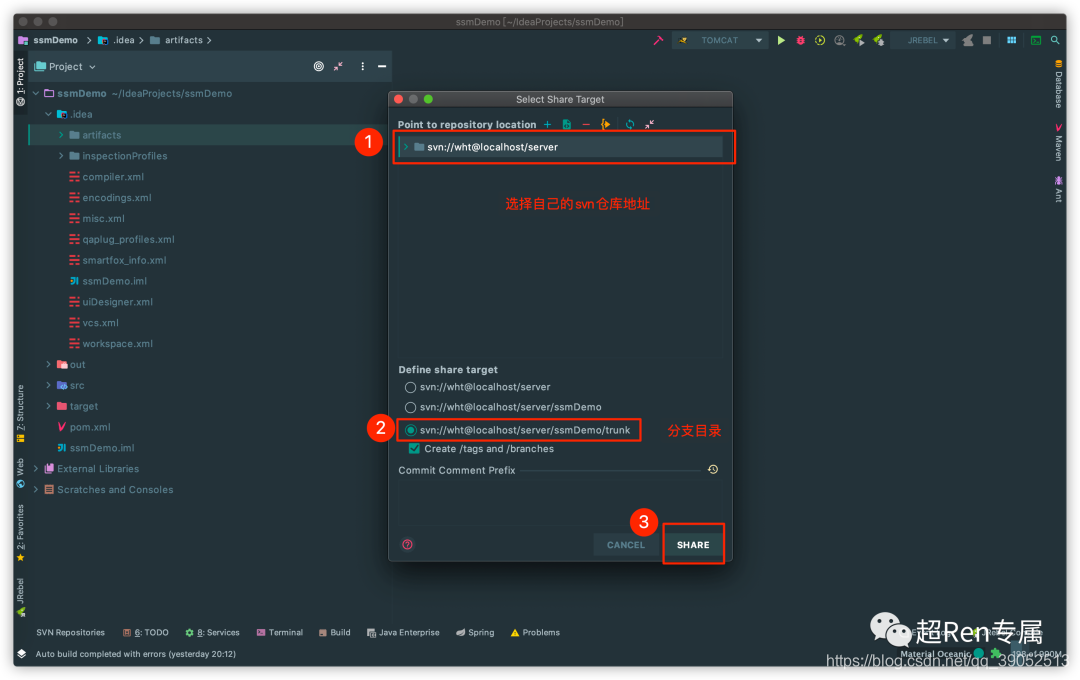1080x680 pixels.
Task: Expand the out folder
Action: click(x=48, y=364)
